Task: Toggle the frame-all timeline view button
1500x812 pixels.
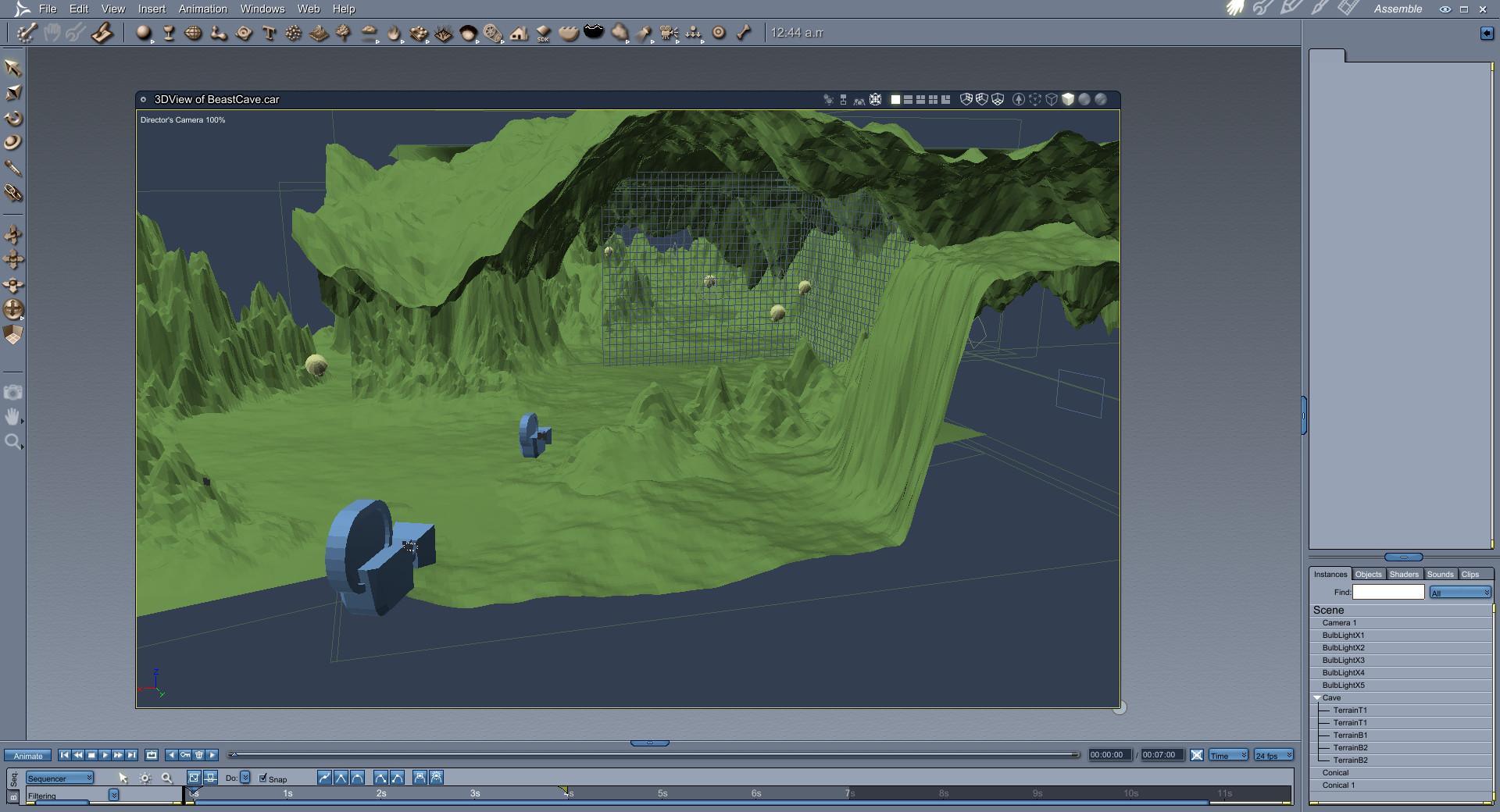Action: (194, 778)
